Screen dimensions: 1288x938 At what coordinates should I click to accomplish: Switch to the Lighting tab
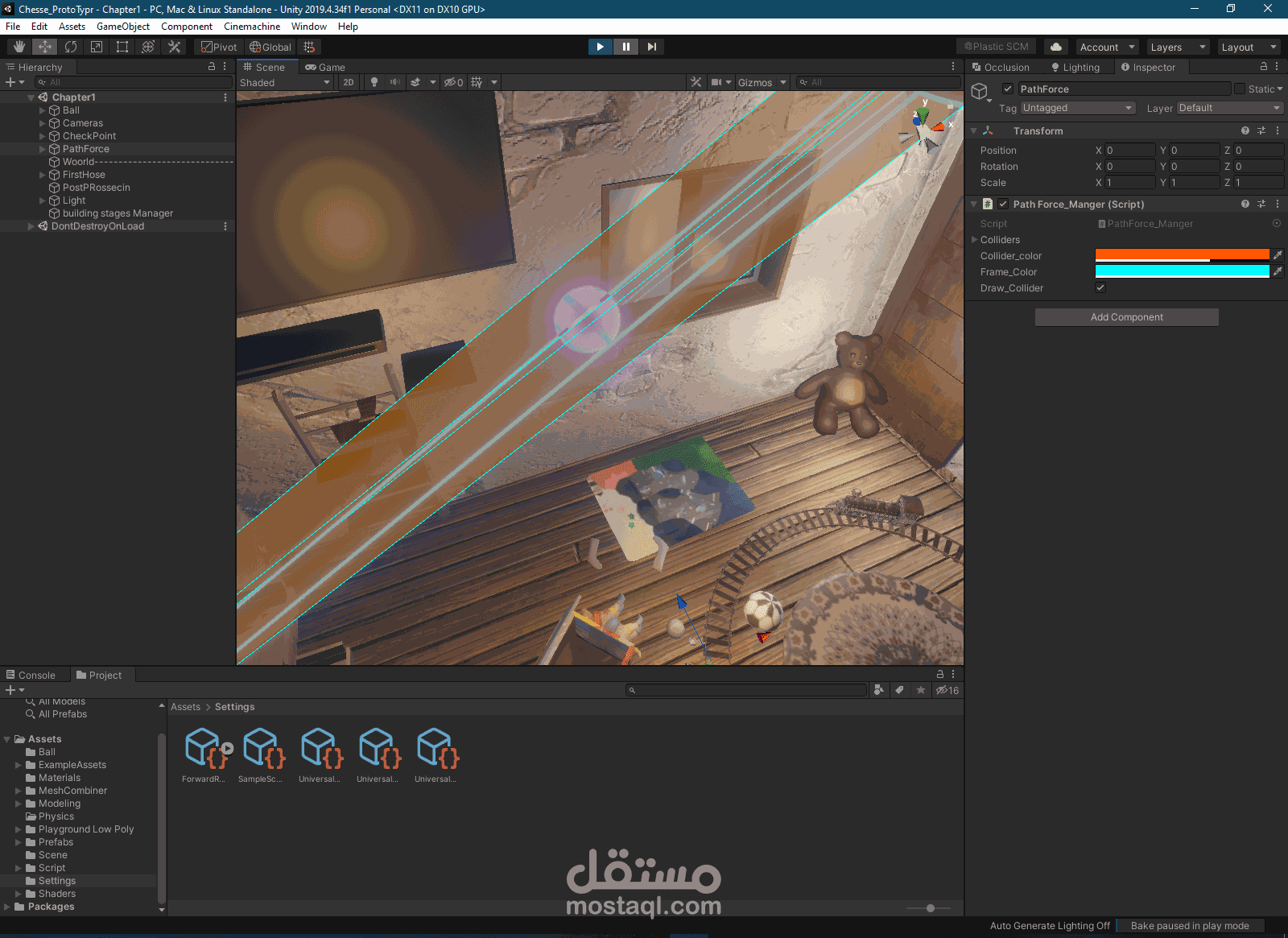(1075, 67)
